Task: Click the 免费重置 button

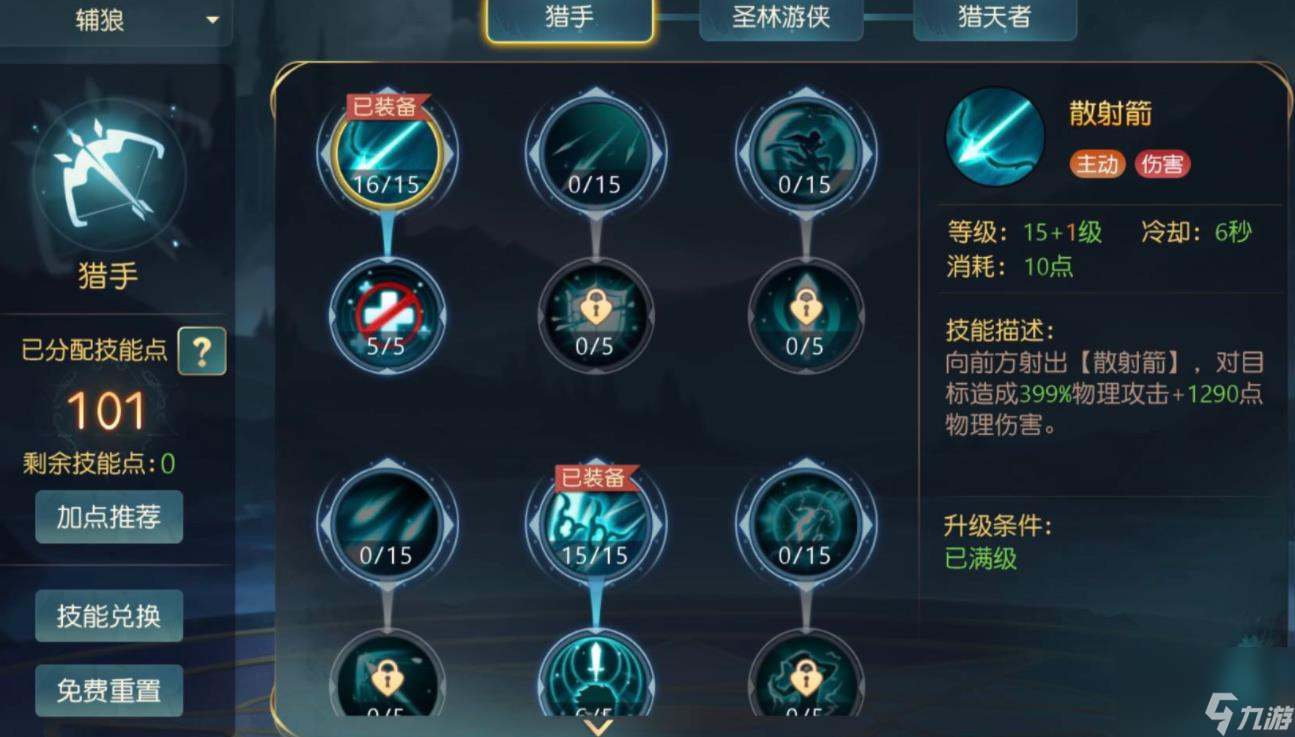Action: click(109, 691)
